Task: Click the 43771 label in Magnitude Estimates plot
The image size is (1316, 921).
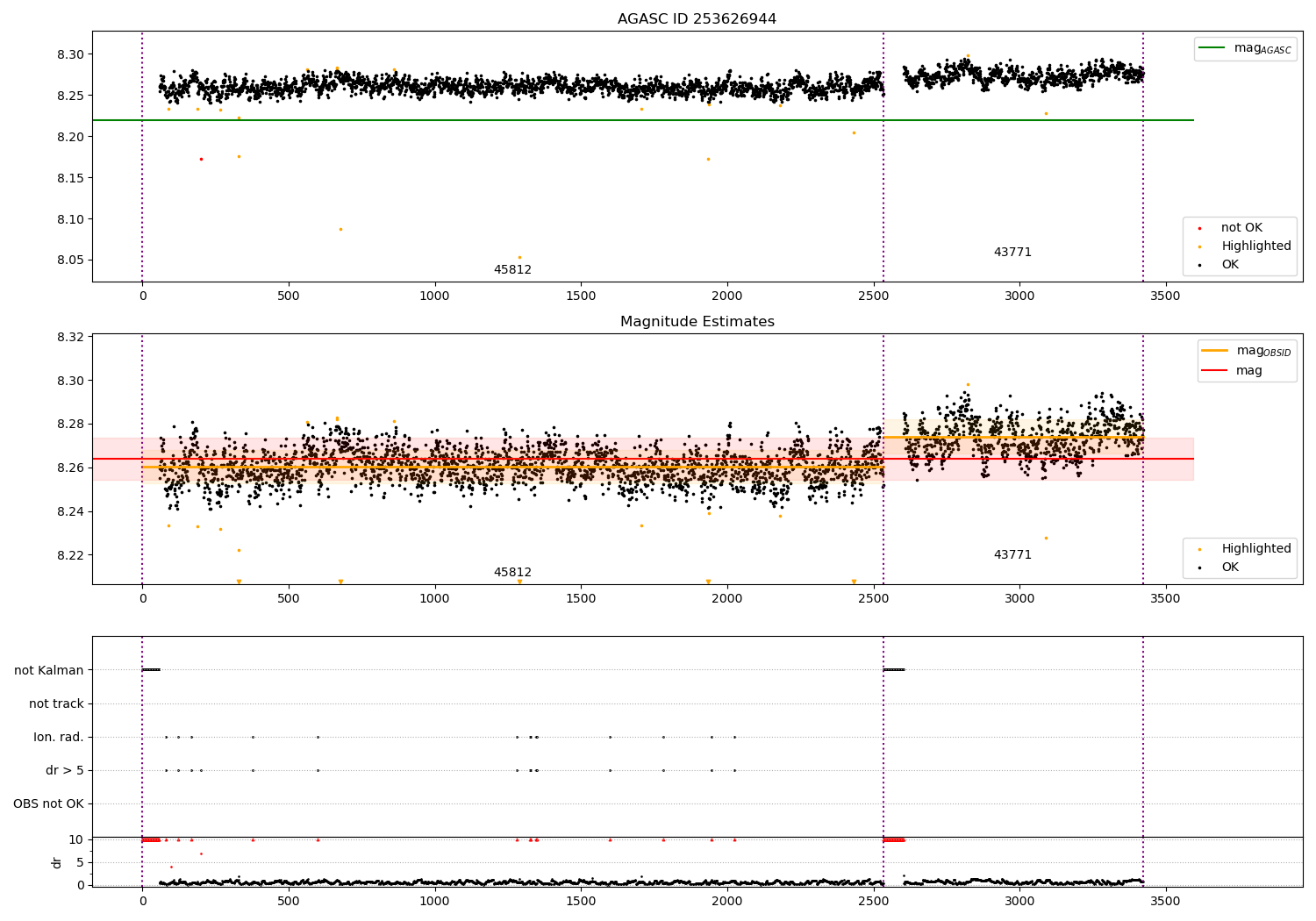Action: 1012,555
